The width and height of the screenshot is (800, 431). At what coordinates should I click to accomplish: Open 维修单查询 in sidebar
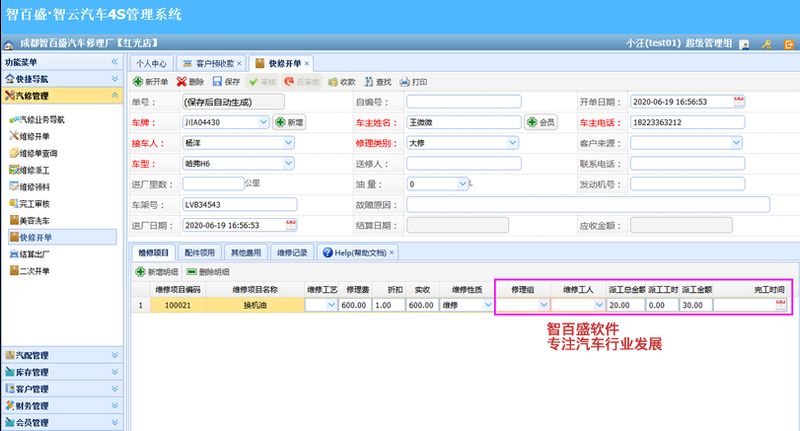click(x=34, y=153)
